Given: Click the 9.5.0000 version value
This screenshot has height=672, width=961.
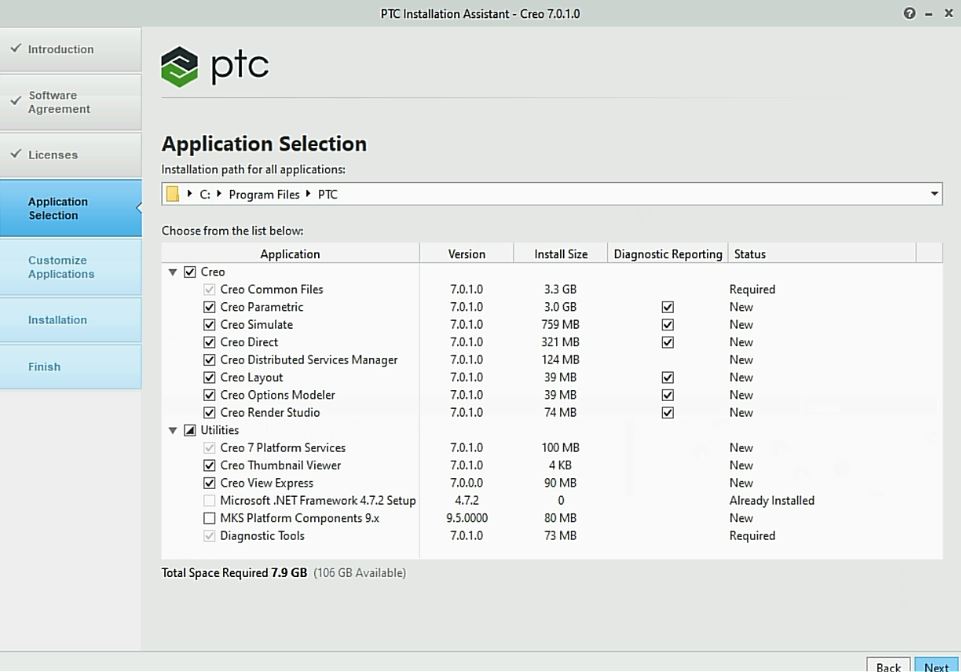Looking at the screenshot, I should pos(467,518).
